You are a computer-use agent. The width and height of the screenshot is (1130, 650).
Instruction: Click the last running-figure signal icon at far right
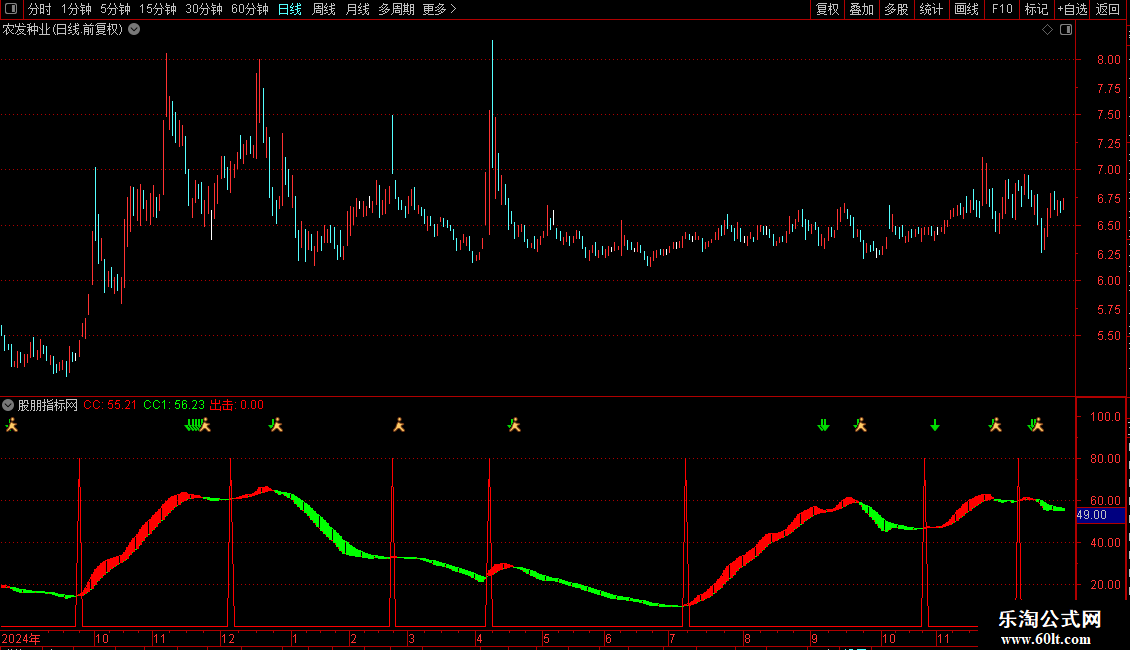[x=1037, y=425]
